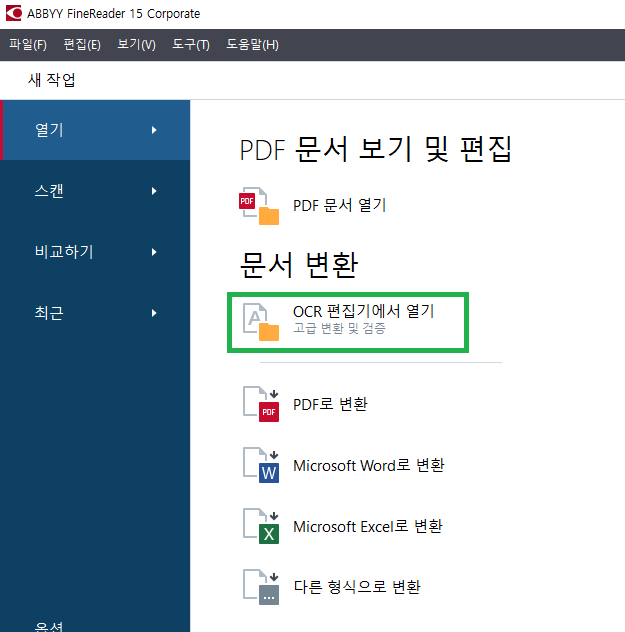The height and width of the screenshot is (632, 625).
Task: Click the OCR editor open icon
Action: 261,322
